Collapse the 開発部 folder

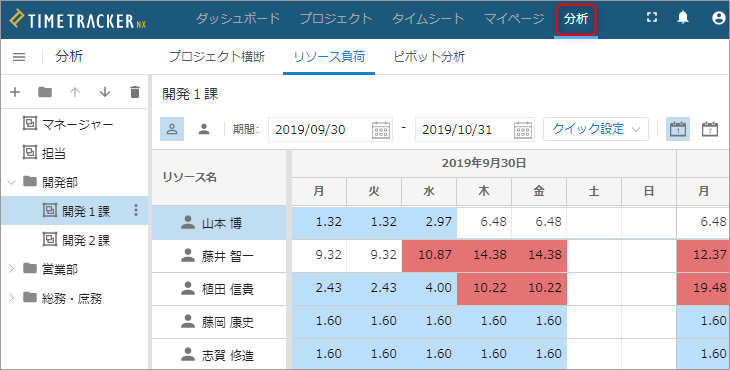[12, 182]
